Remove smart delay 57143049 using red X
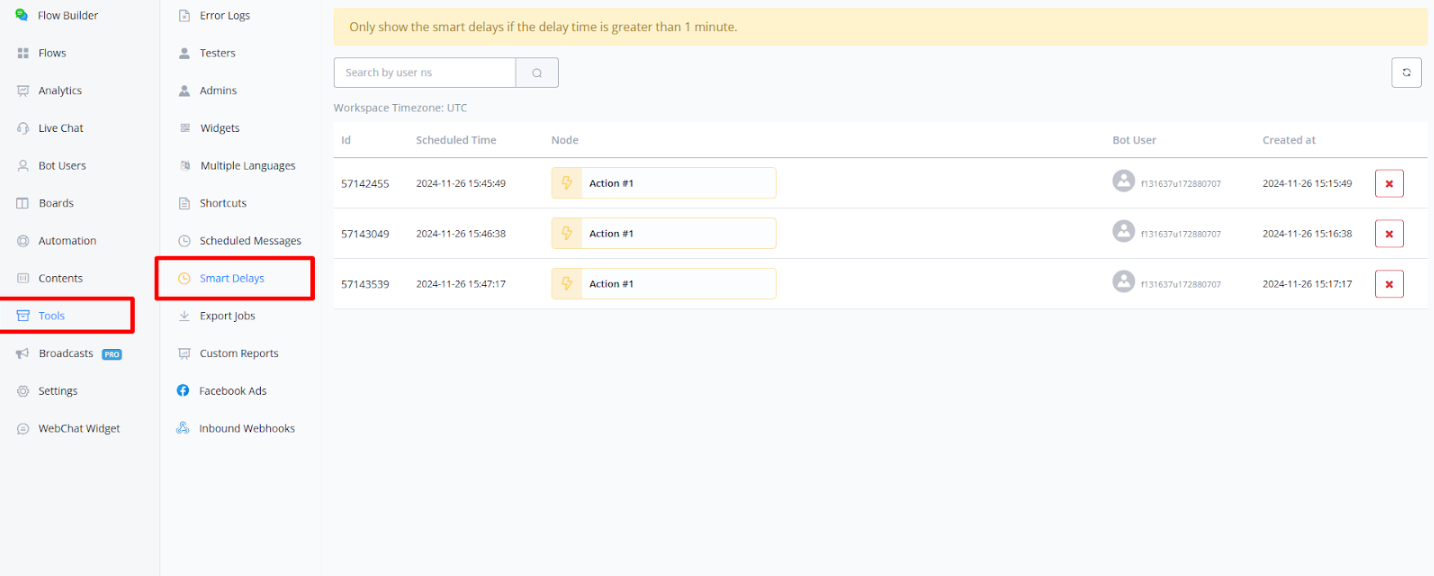The width and height of the screenshot is (1434, 576). [1389, 234]
